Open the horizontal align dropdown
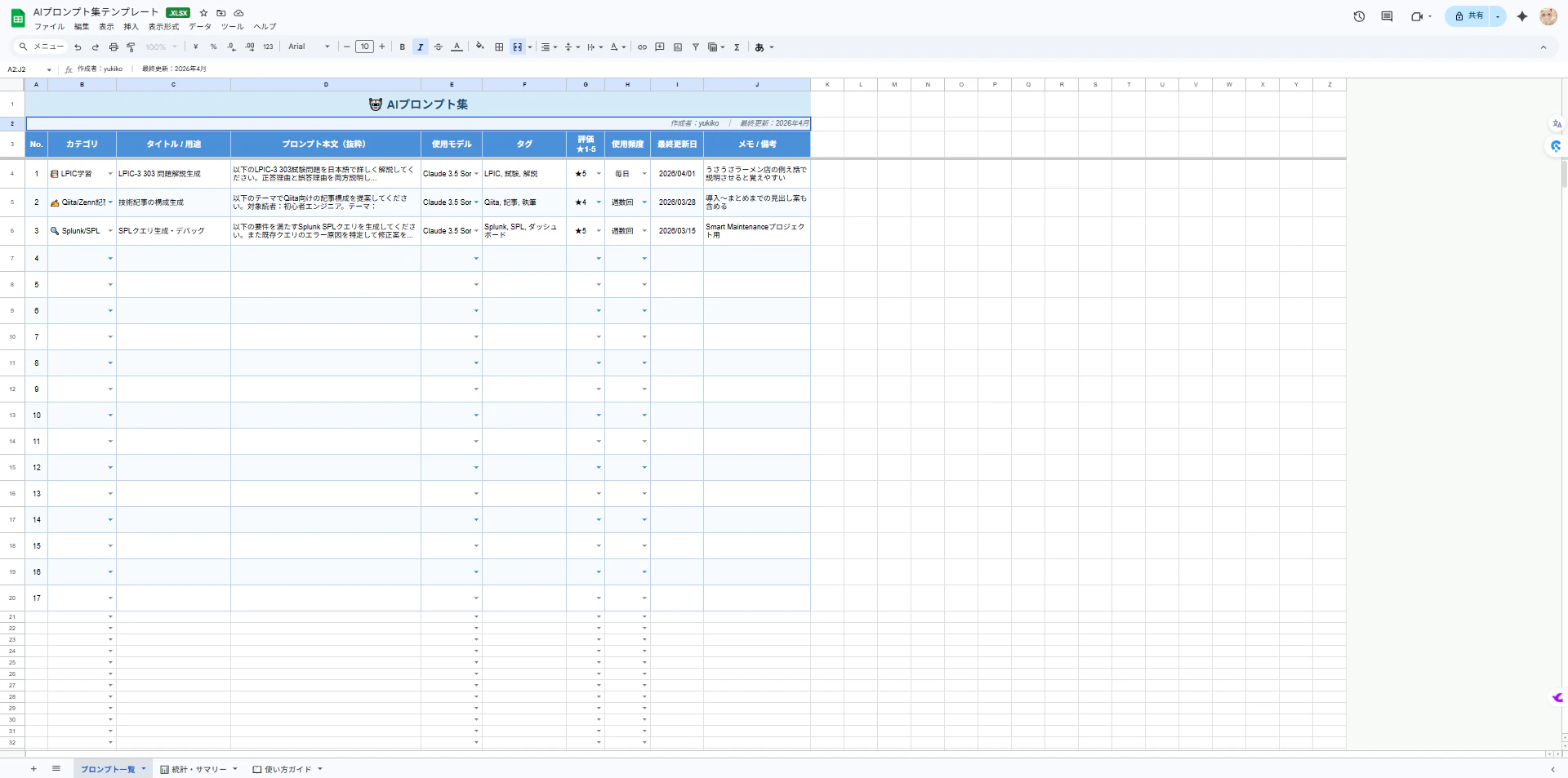This screenshot has height=778, width=1568. click(x=549, y=47)
